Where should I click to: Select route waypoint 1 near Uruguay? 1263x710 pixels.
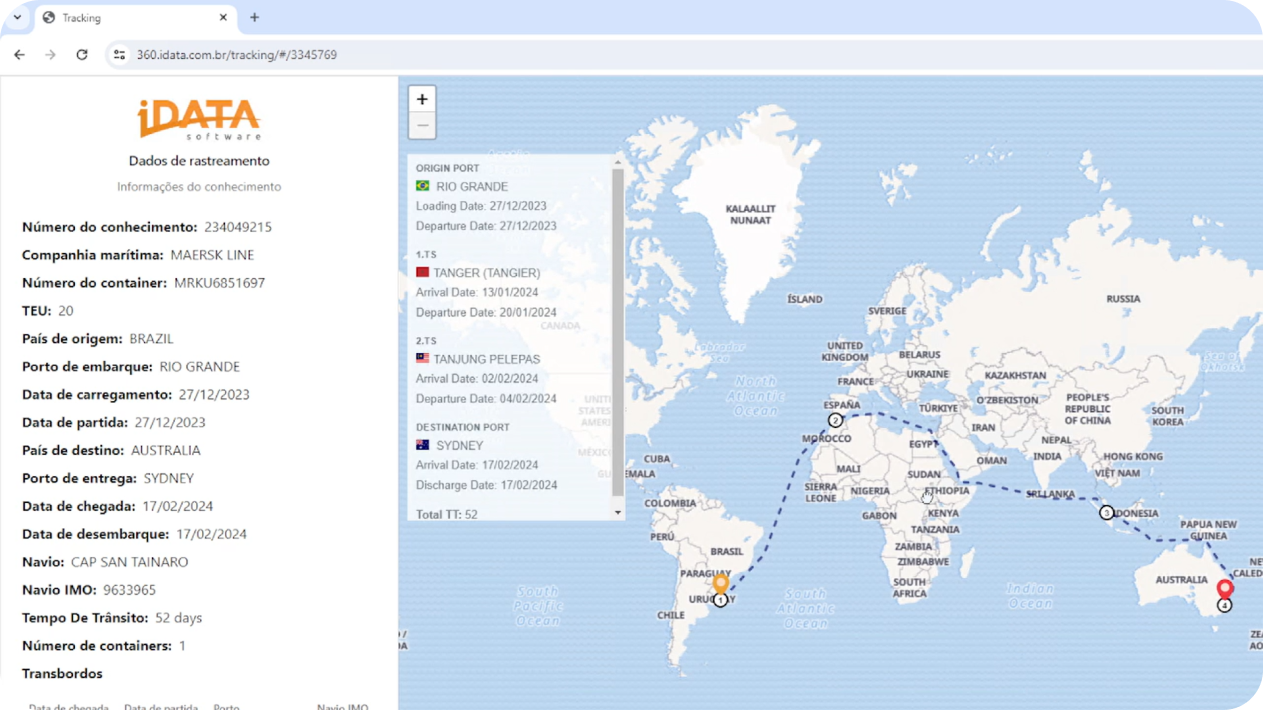[x=720, y=600]
